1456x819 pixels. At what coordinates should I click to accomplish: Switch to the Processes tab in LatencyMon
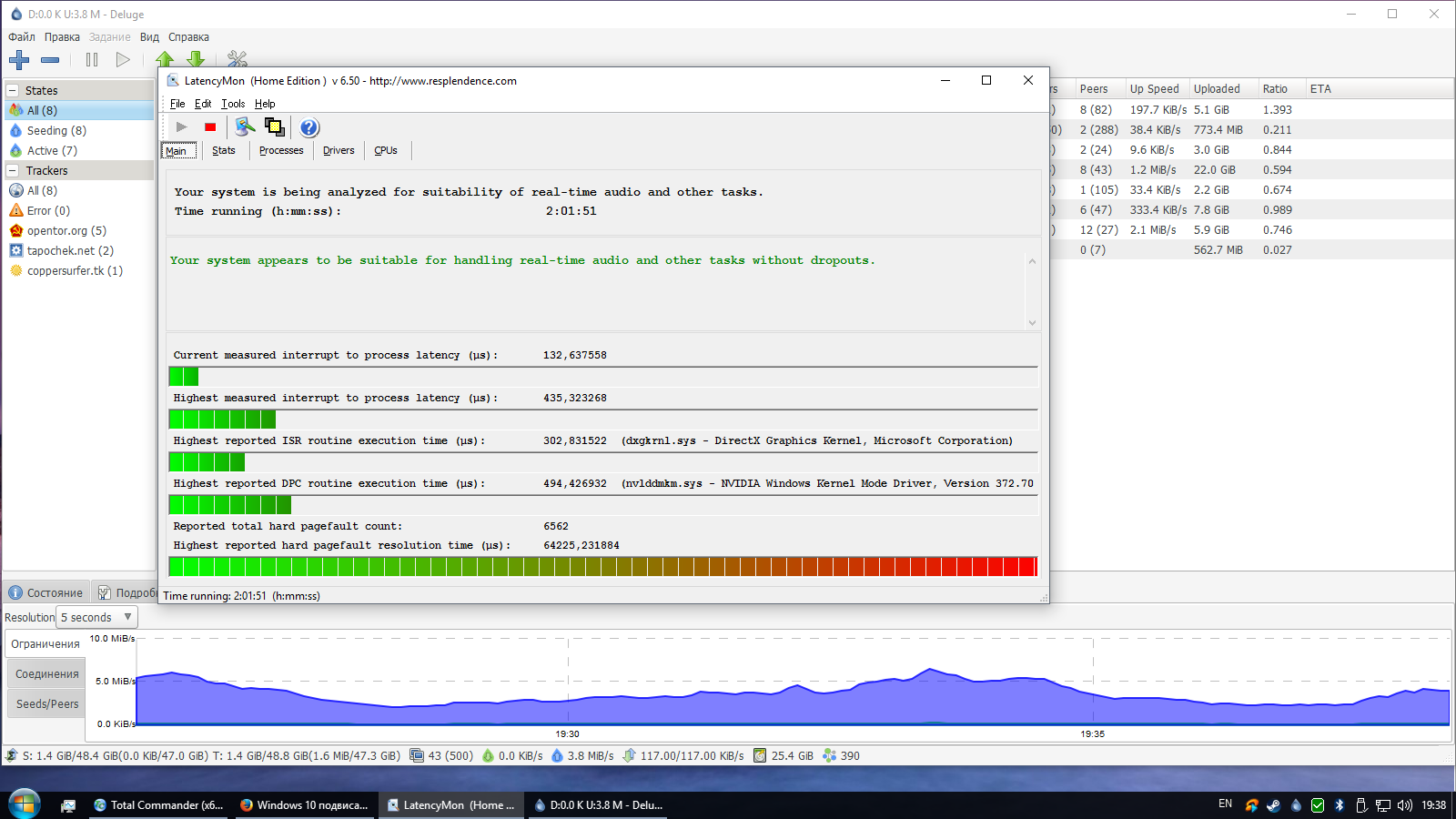(x=281, y=151)
